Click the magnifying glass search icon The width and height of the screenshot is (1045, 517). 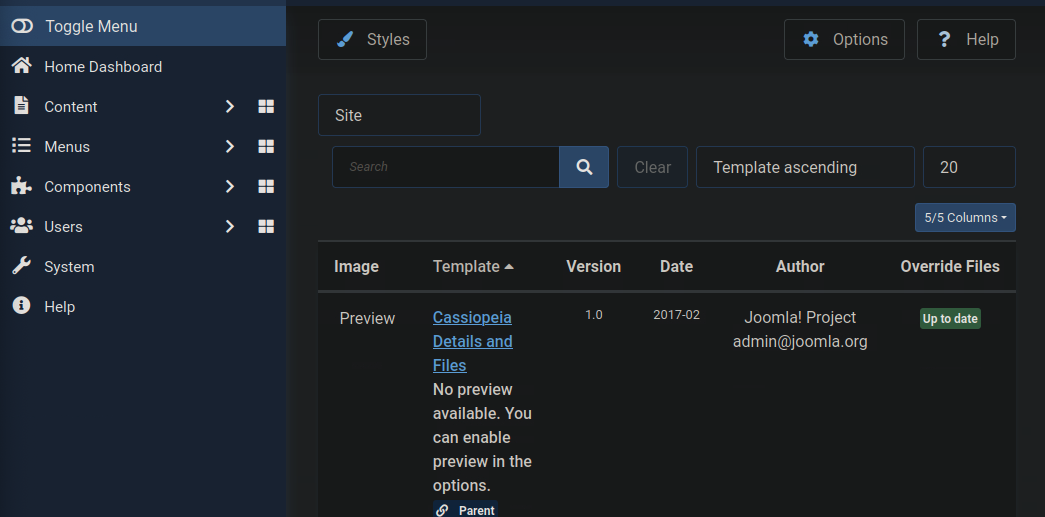584,167
